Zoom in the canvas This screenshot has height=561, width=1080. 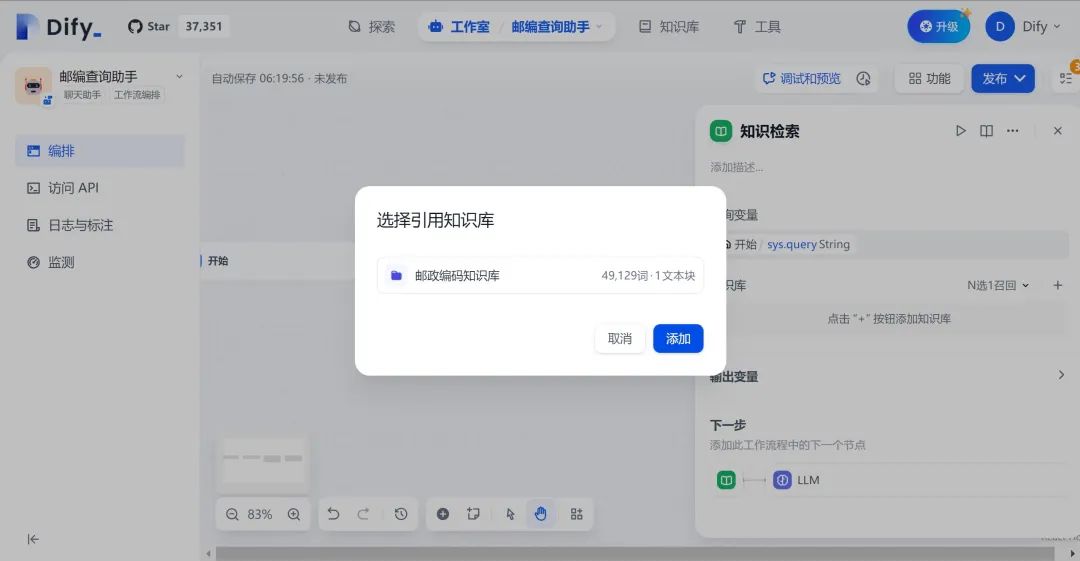[294, 514]
